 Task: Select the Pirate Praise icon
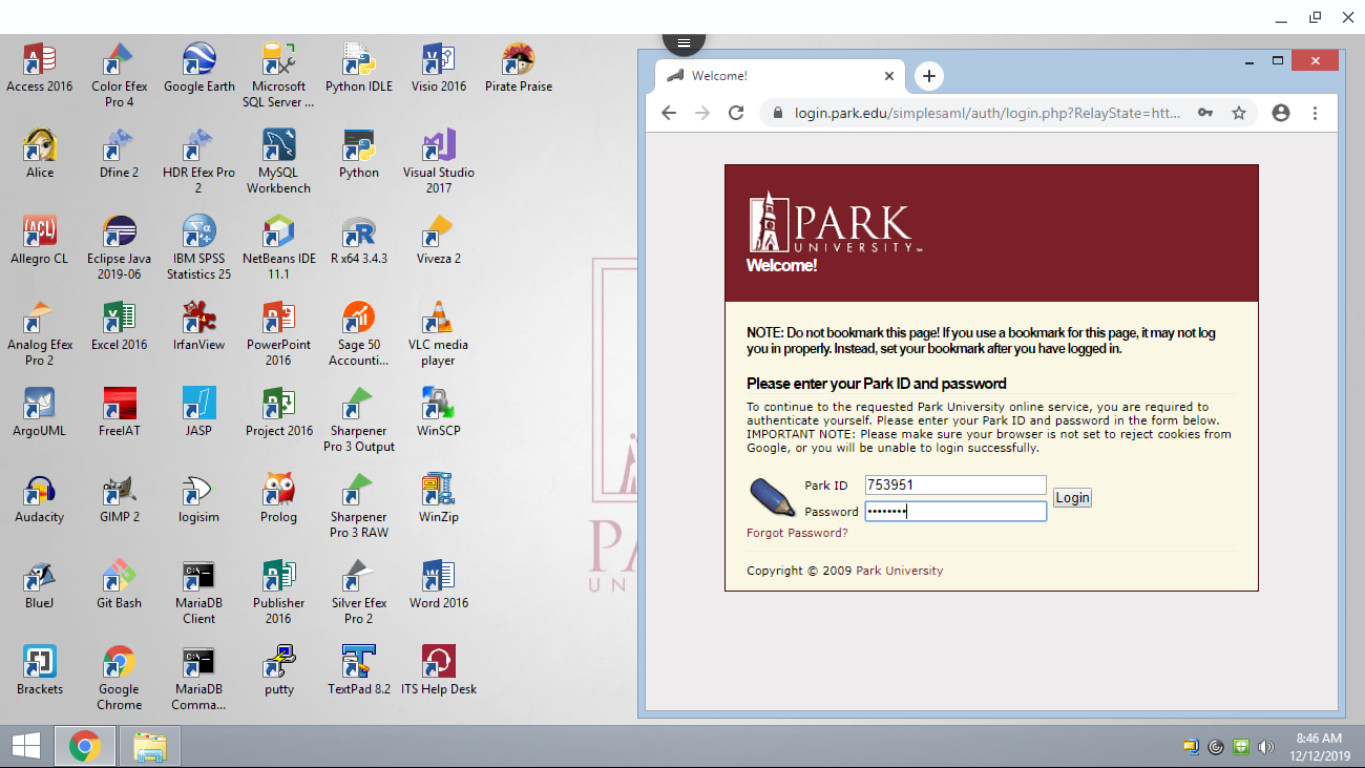pyautogui.click(x=518, y=68)
